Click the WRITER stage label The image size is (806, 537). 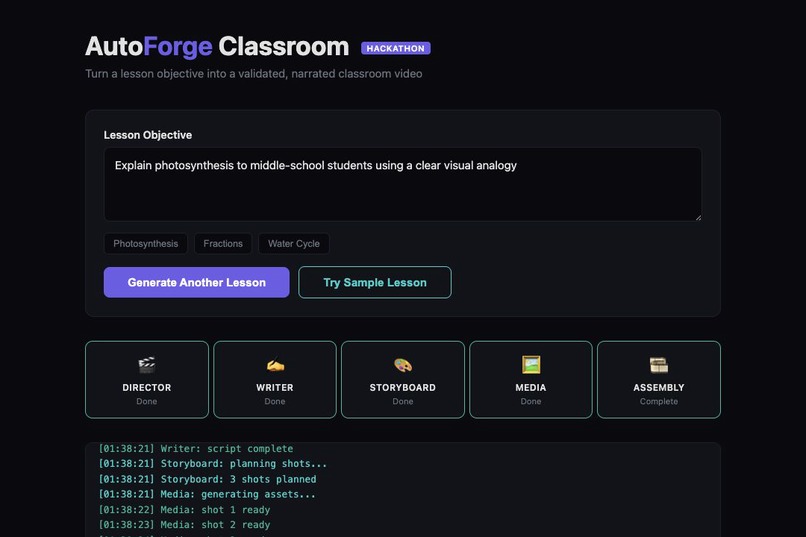[x=274, y=387]
